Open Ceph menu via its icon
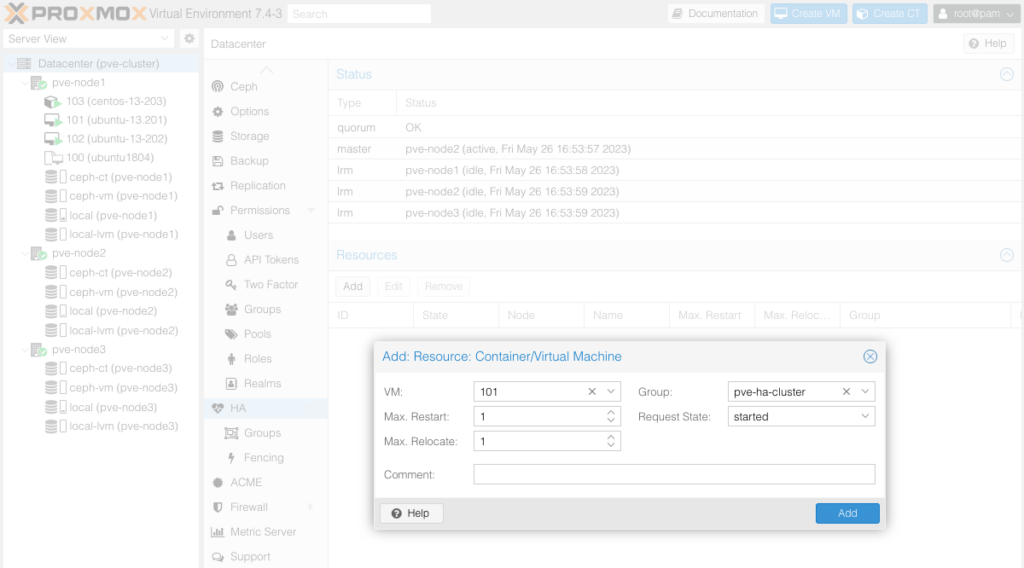This screenshot has height=568, width=1024. [217, 86]
